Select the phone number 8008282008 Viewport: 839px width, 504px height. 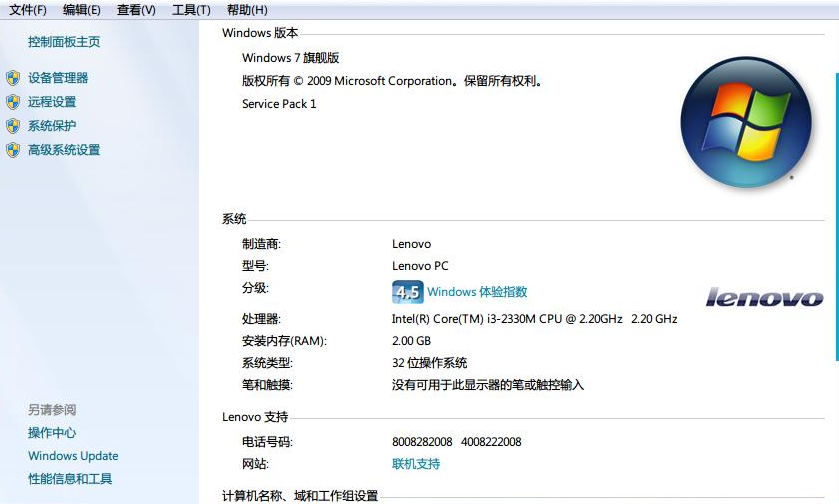pos(422,442)
